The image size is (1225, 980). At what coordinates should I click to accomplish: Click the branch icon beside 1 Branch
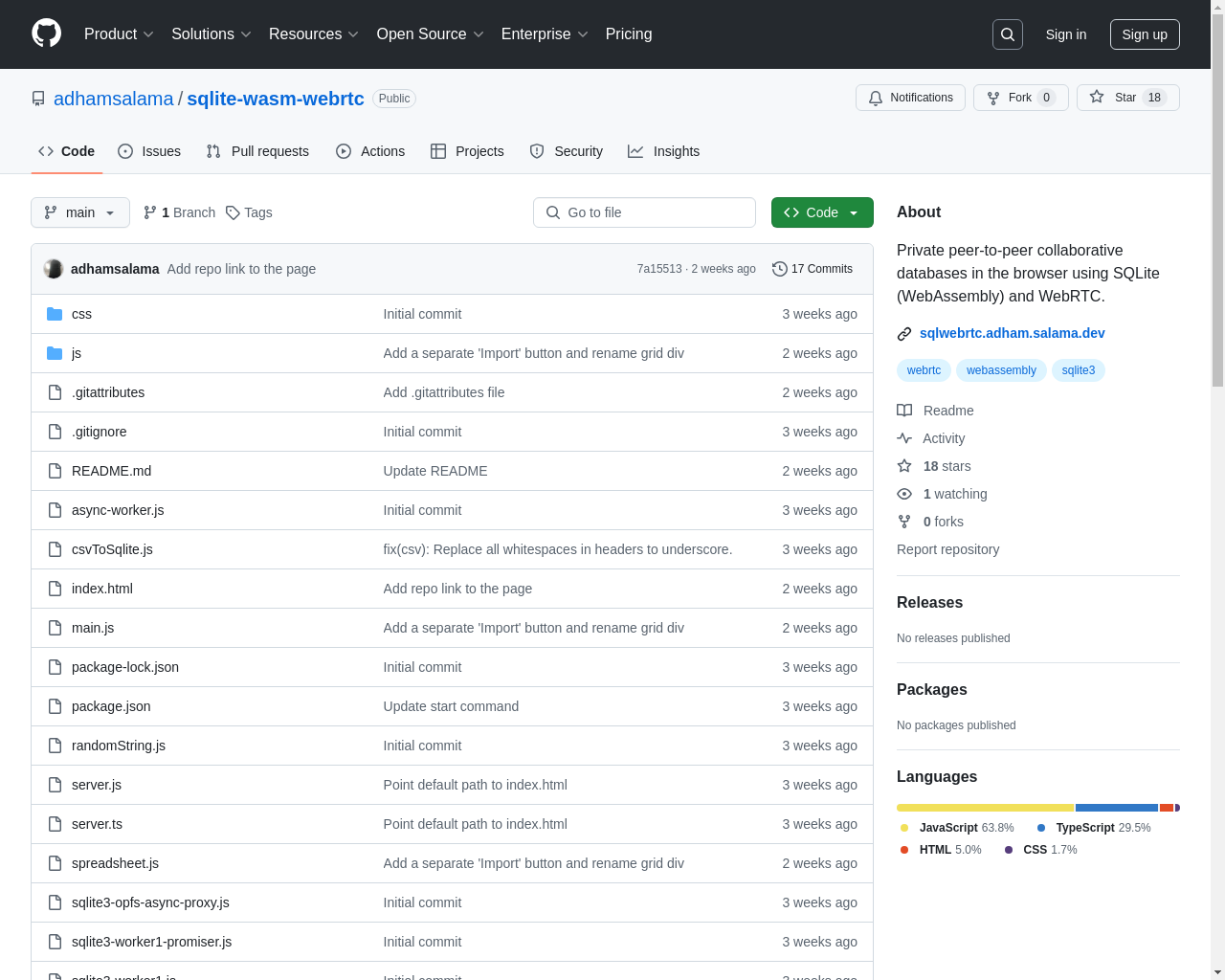(x=150, y=212)
